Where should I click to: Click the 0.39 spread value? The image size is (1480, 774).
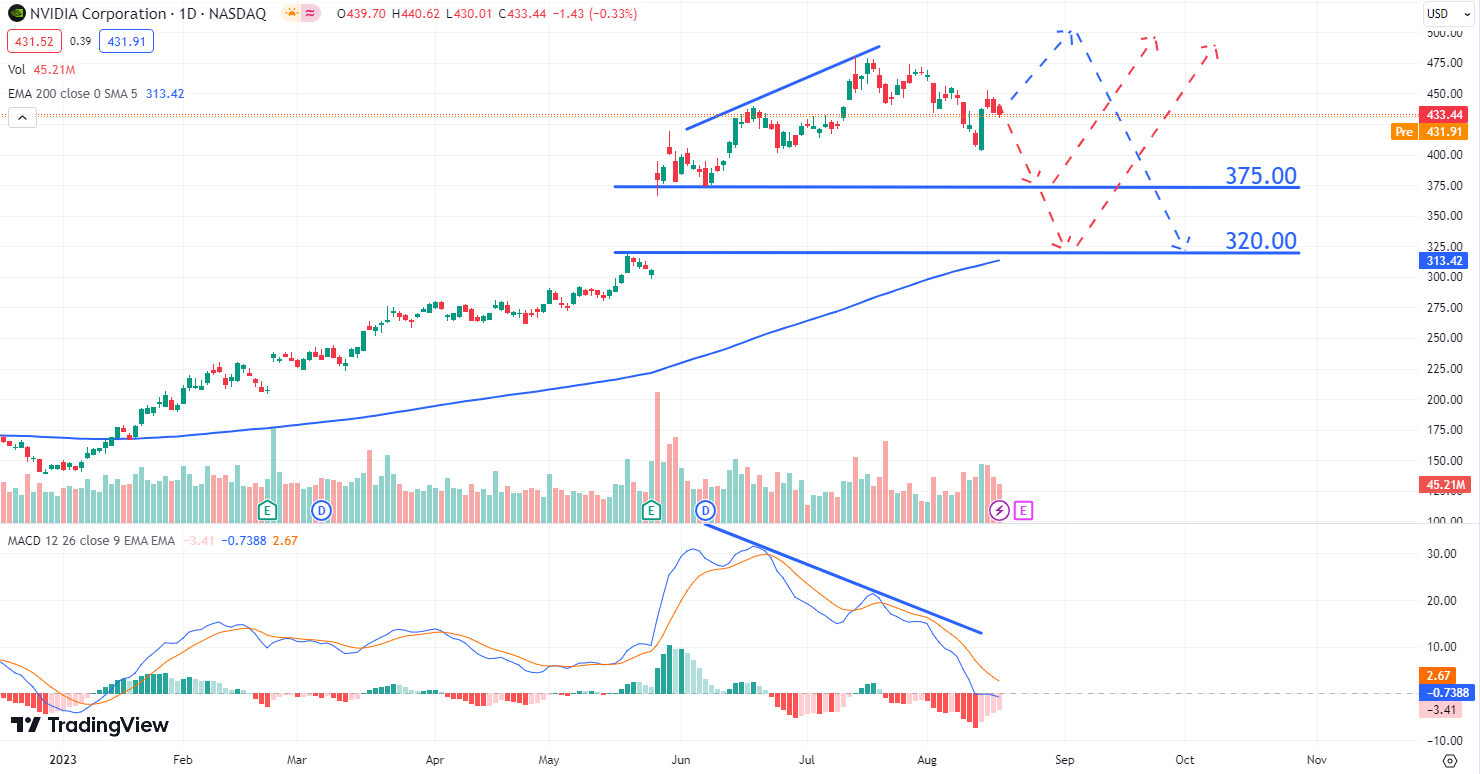coord(81,42)
